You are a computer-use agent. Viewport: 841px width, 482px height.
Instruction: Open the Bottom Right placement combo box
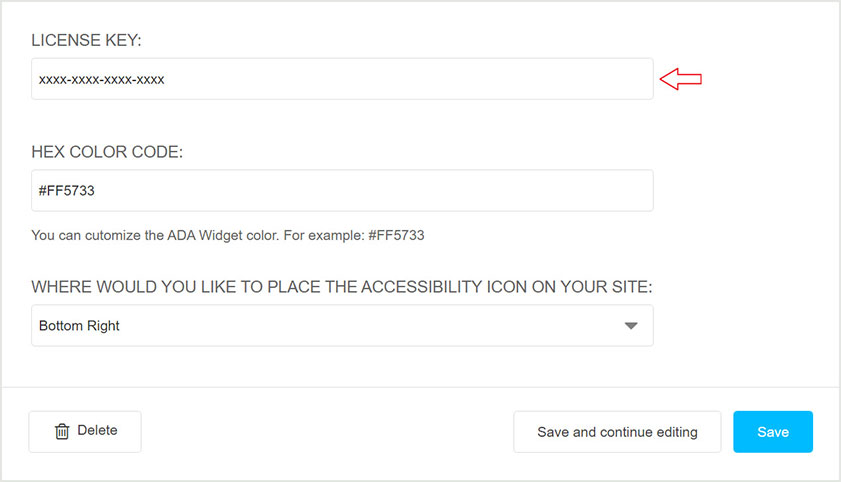click(342, 326)
